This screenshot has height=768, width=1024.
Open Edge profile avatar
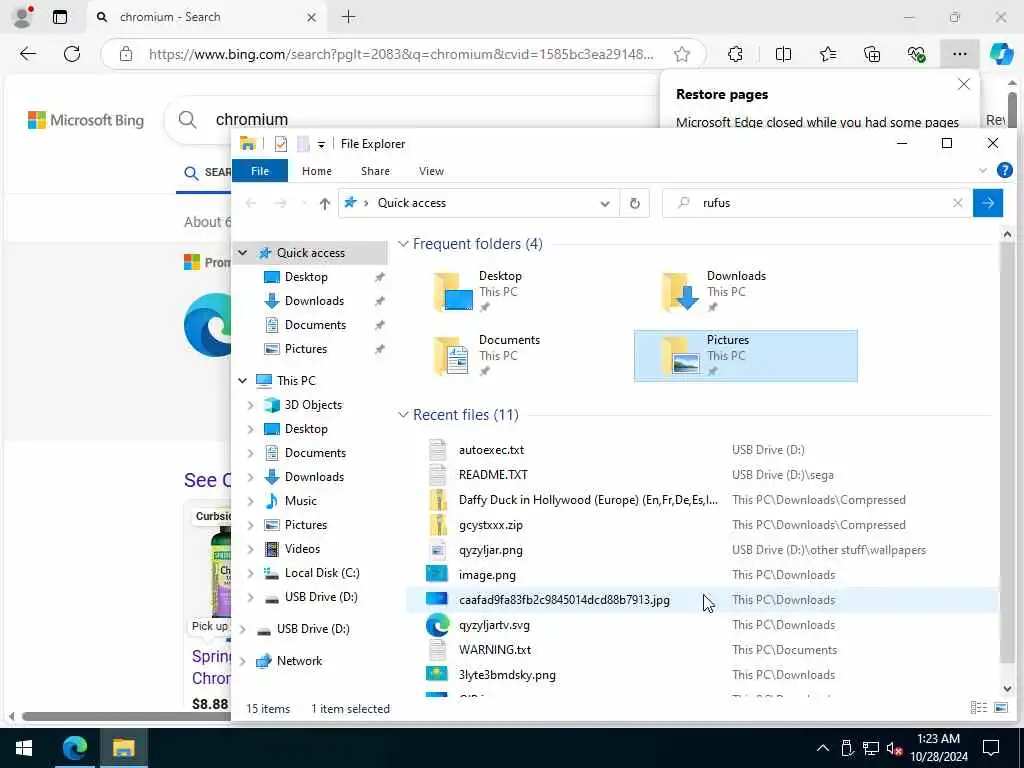click(23, 17)
